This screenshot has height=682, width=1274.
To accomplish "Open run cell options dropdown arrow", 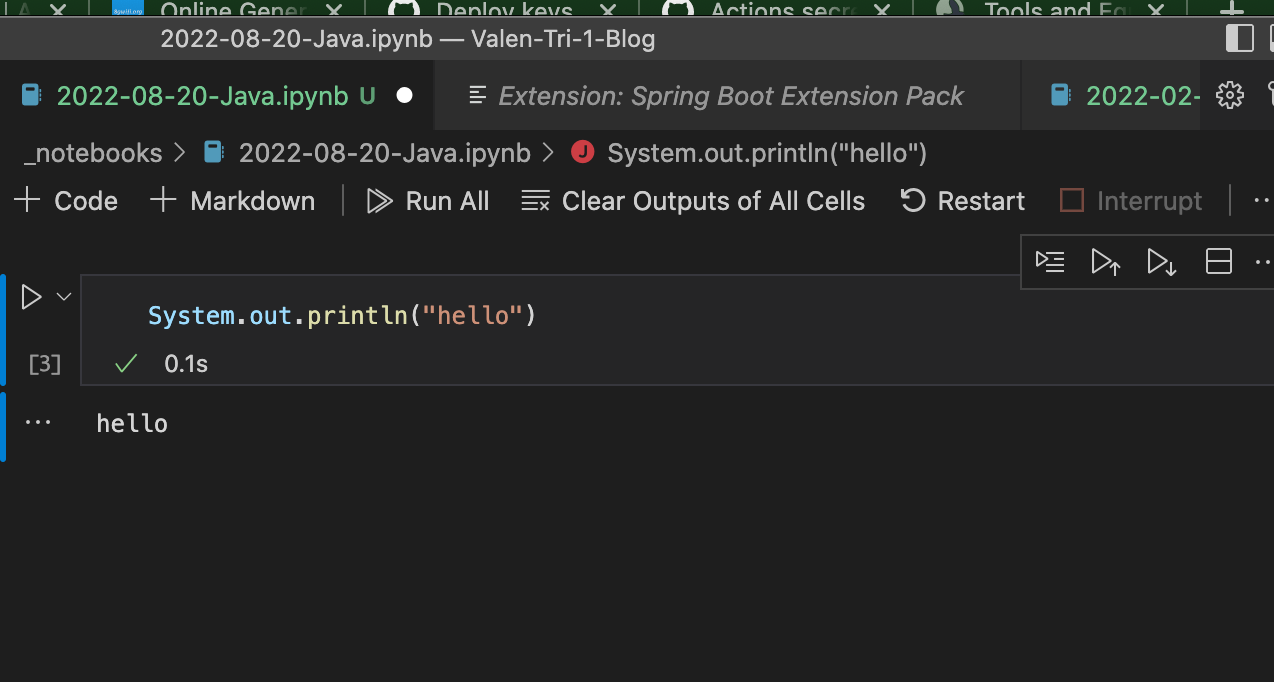I will tap(64, 296).
